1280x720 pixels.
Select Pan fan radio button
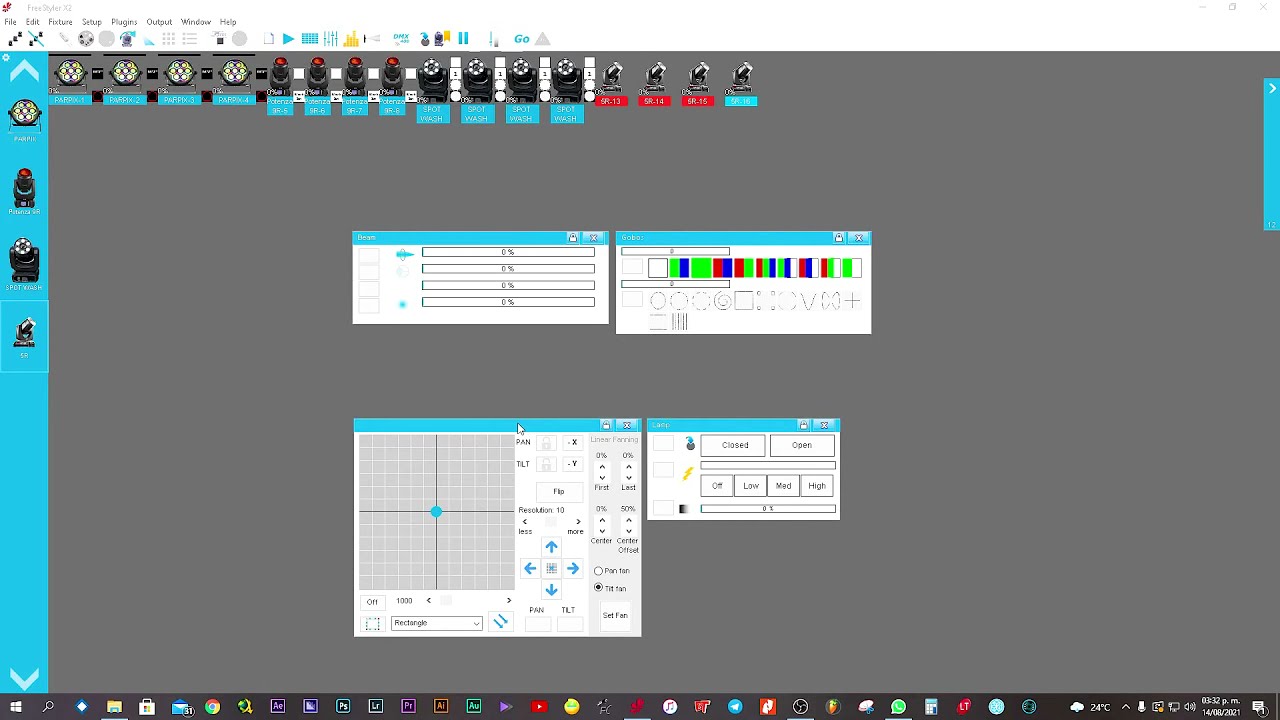(x=599, y=571)
